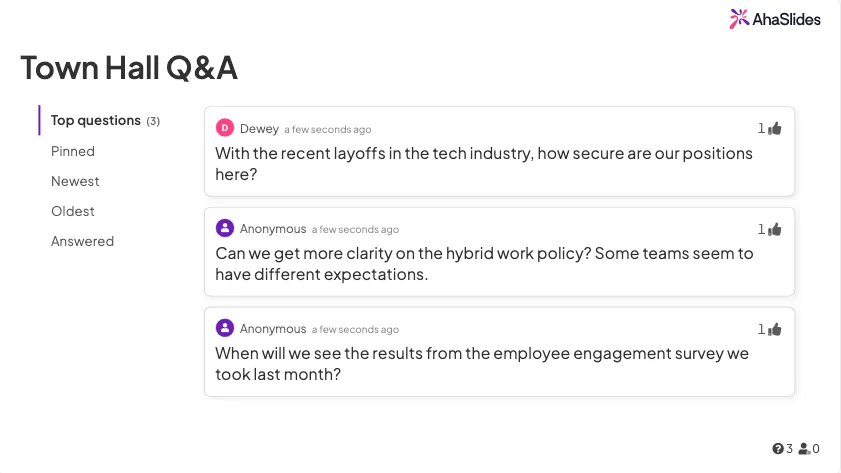
Task: Click the Town Hall Q&A heading
Action: click(x=129, y=68)
